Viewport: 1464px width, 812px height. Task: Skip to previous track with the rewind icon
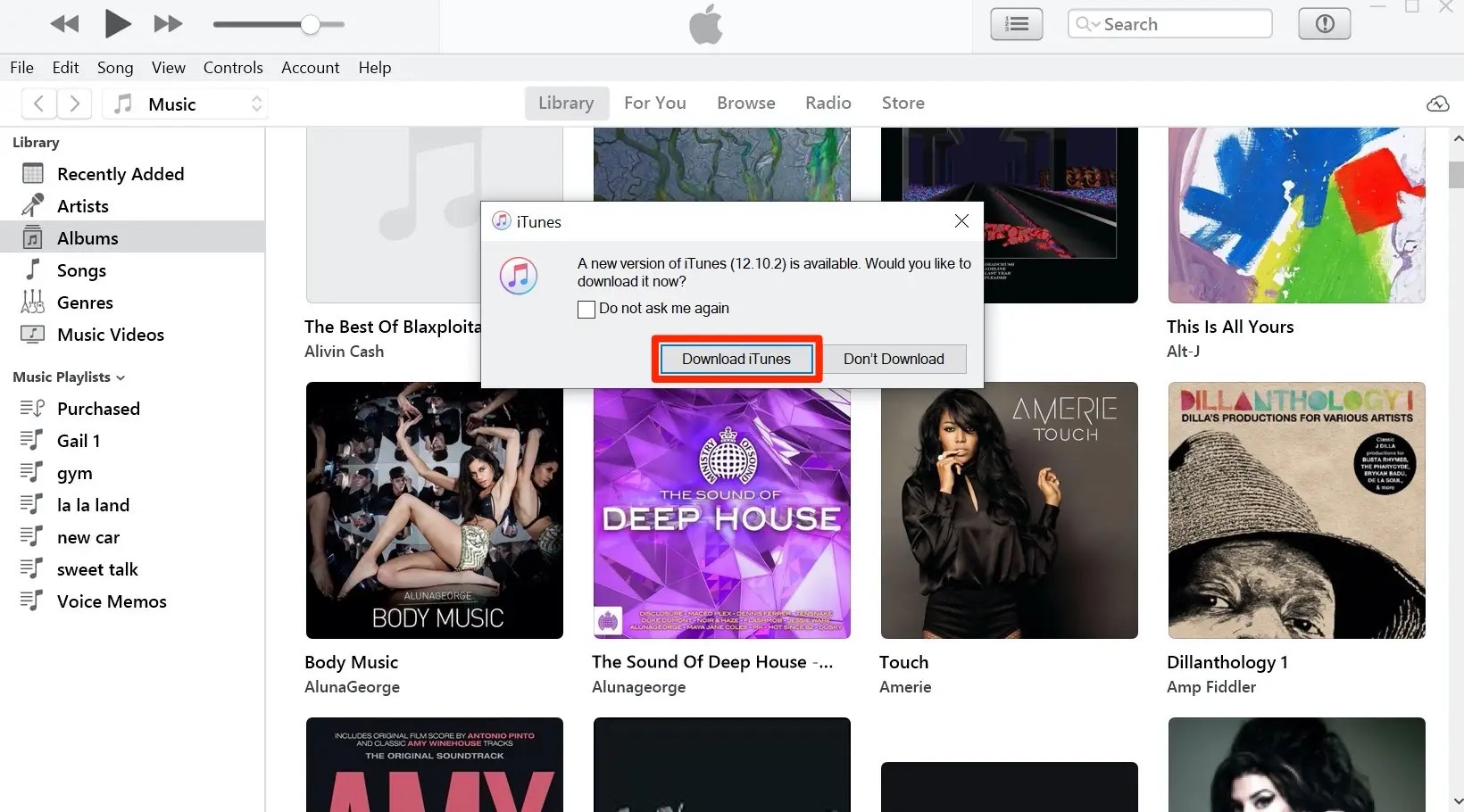[x=64, y=24]
